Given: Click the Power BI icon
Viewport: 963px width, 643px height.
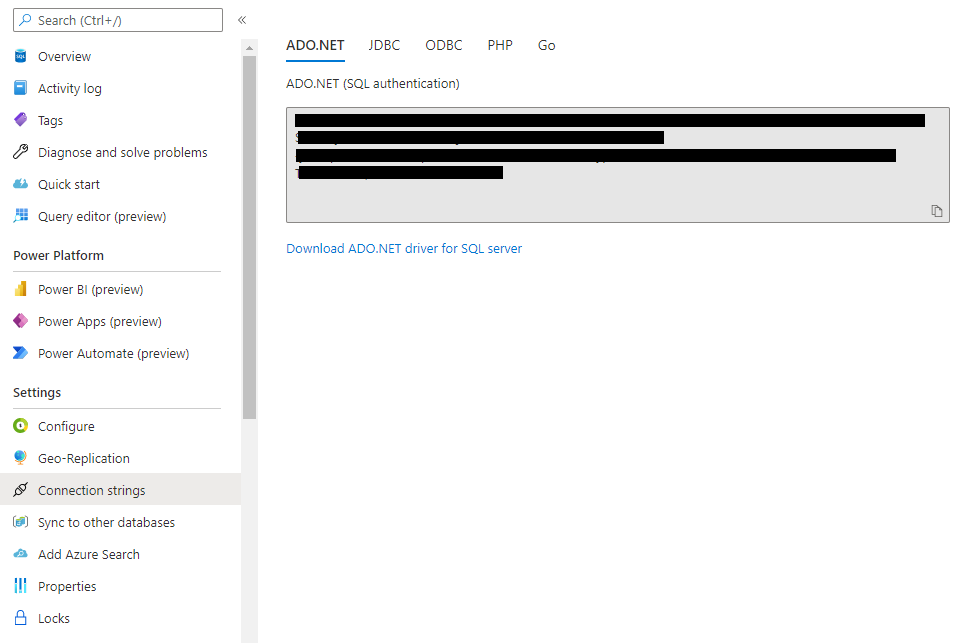Looking at the screenshot, I should coord(20,290).
